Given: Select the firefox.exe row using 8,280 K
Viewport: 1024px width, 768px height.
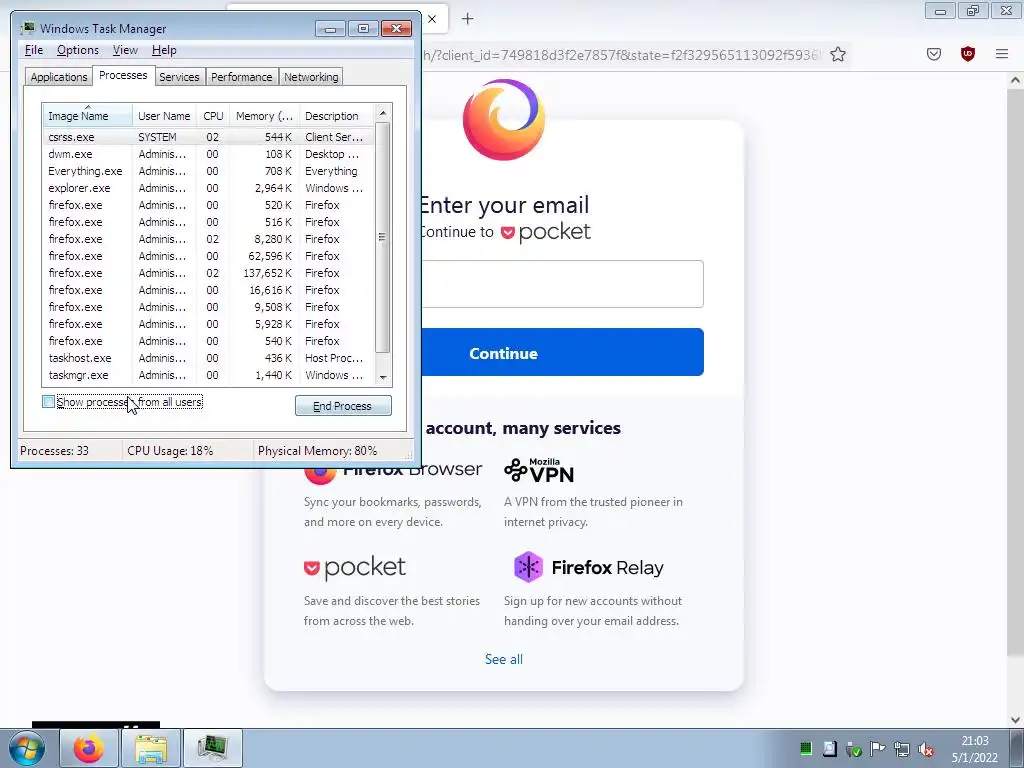Looking at the screenshot, I should coord(209,239).
